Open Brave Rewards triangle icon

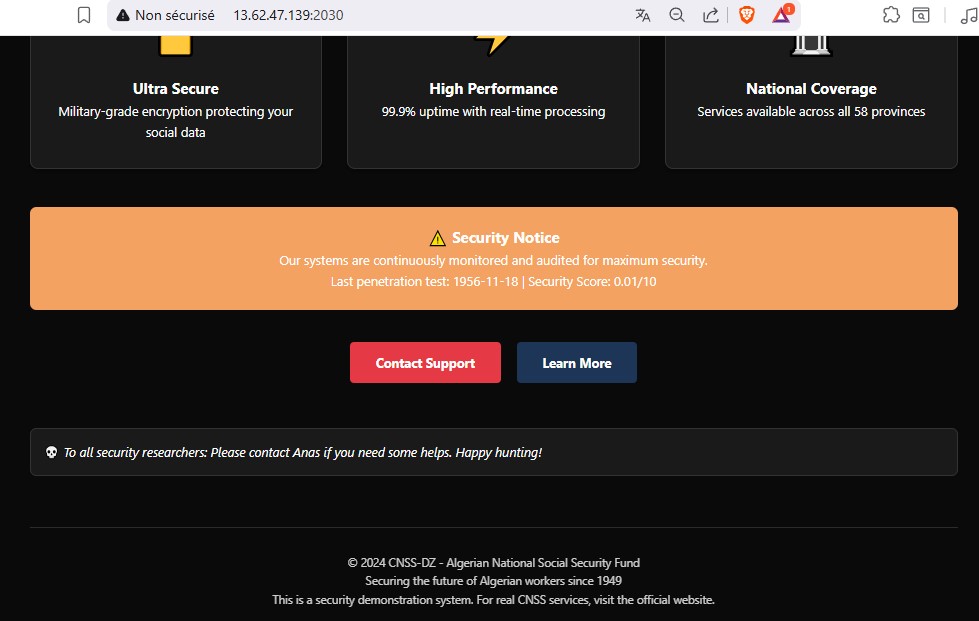782,14
